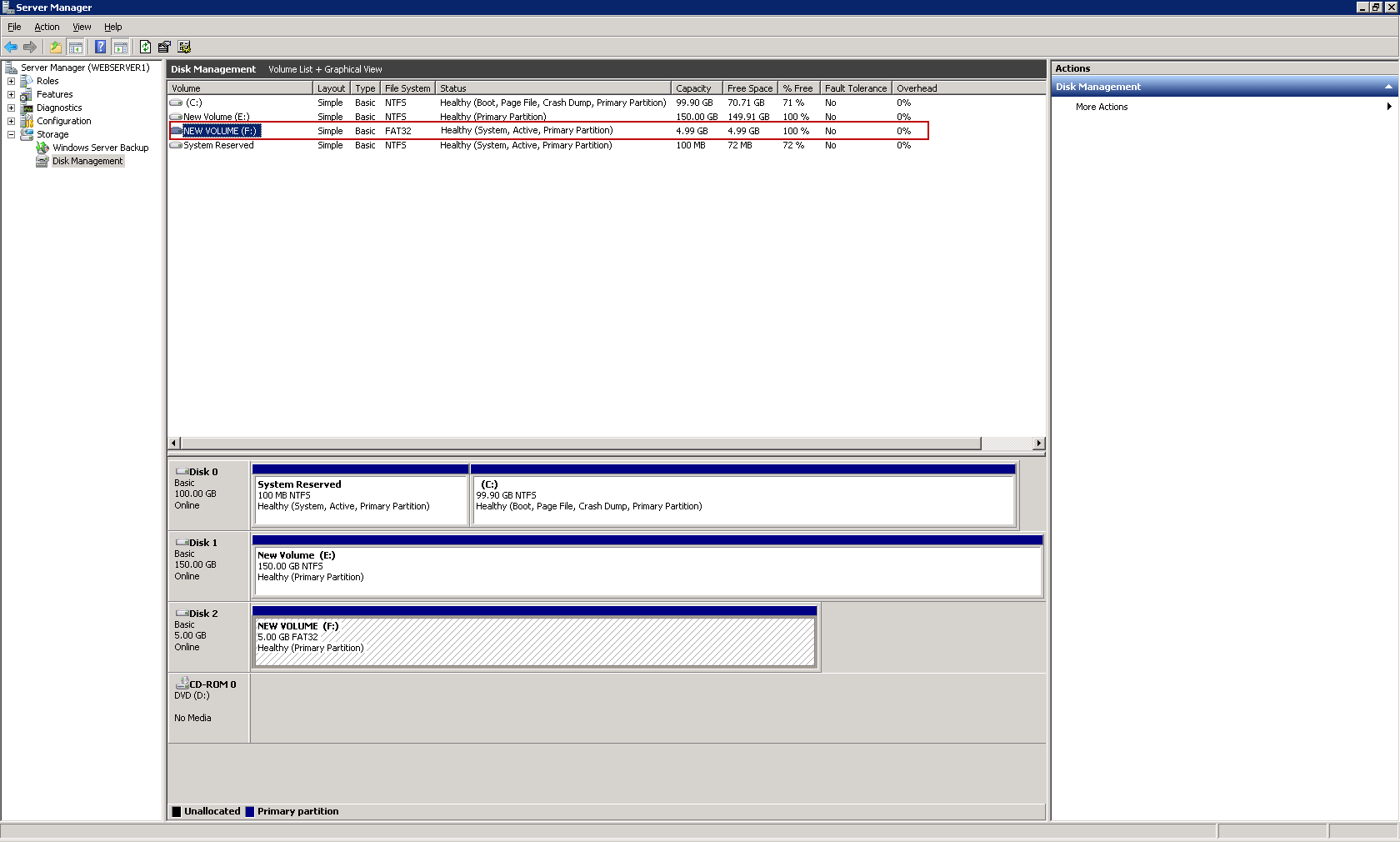Viewport: 1400px width, 842px height.
Task: Collapse the Storage tree node
Action: click(11, 134)
